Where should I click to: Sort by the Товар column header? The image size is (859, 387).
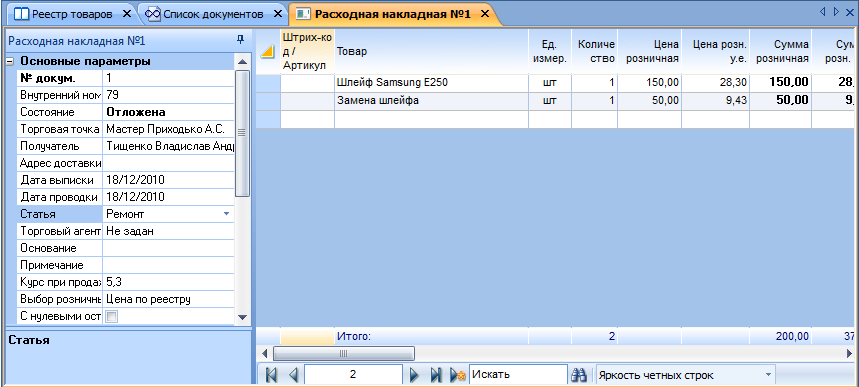coord(431,51)
